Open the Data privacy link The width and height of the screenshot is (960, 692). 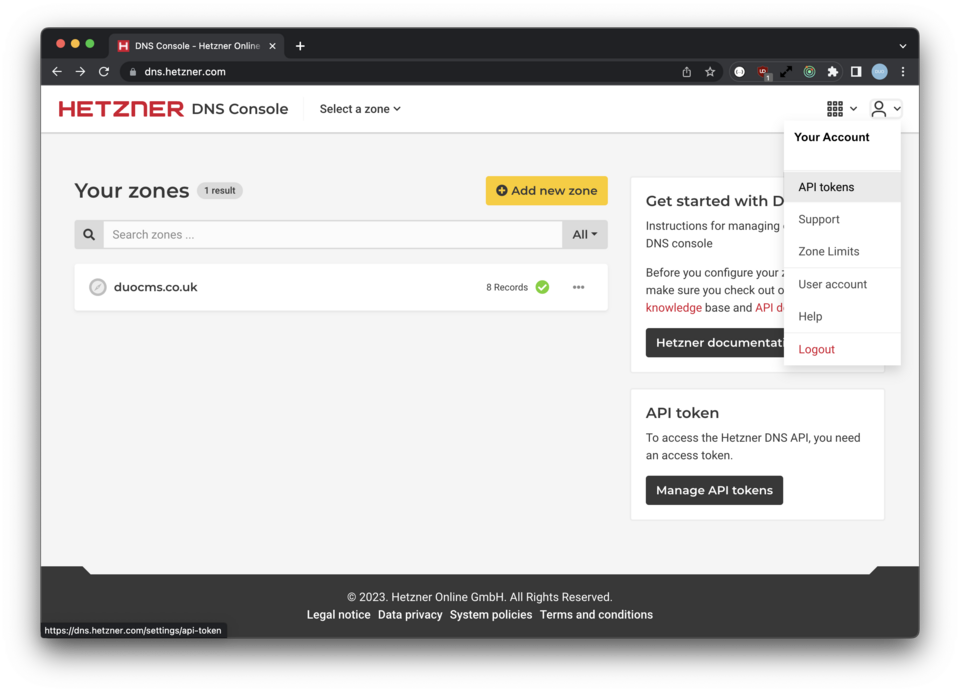[x=410, y=615]
